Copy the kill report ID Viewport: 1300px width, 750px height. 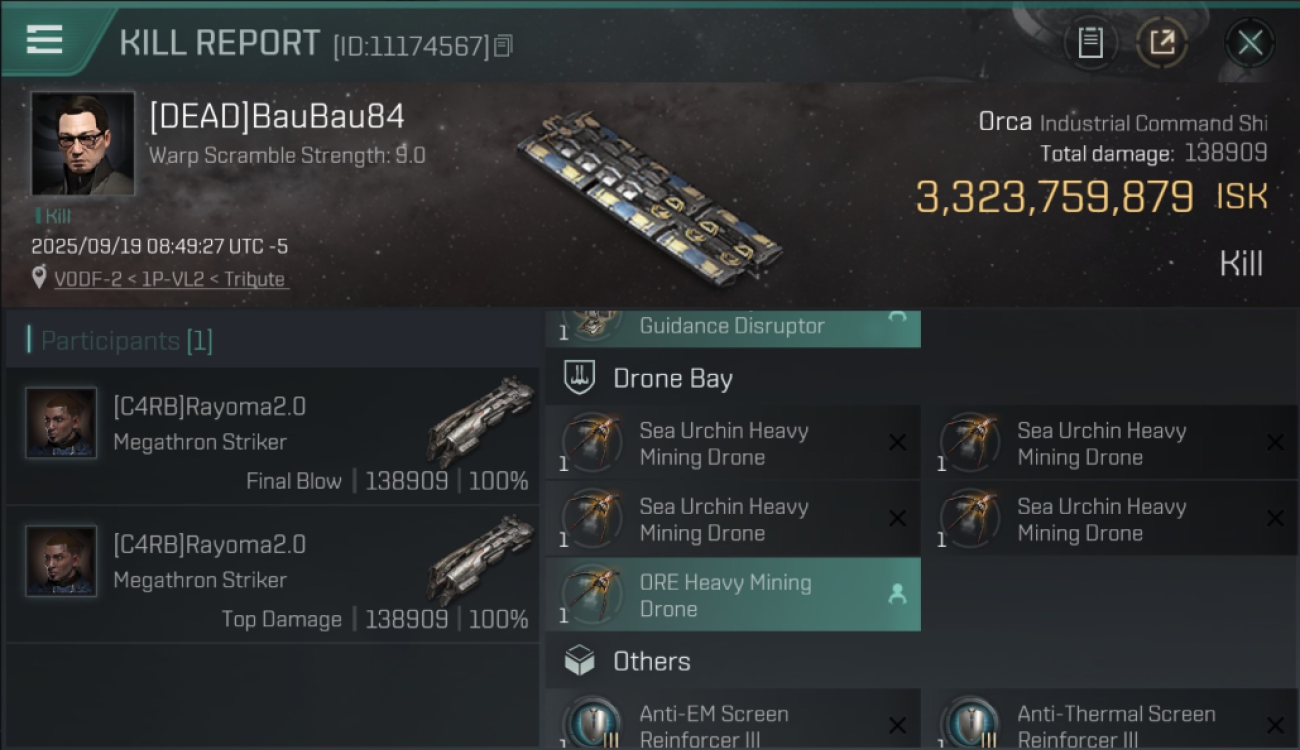503,45
